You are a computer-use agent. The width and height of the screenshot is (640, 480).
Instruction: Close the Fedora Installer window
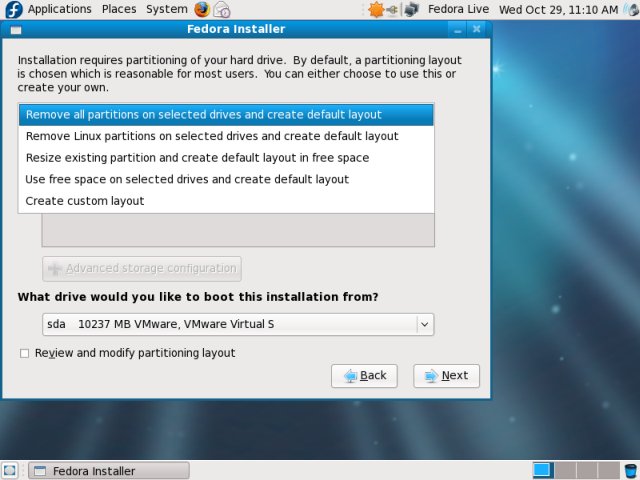coord(476,29)
